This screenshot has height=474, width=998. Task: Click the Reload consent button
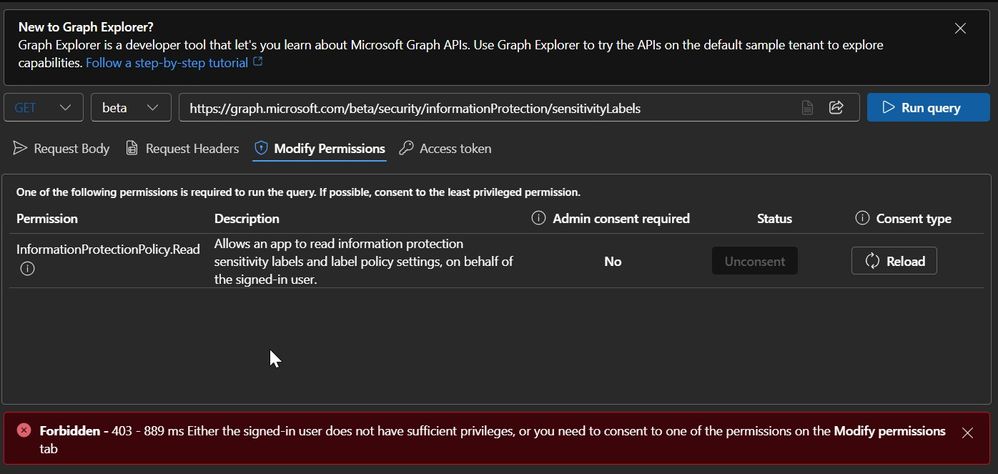894,261
